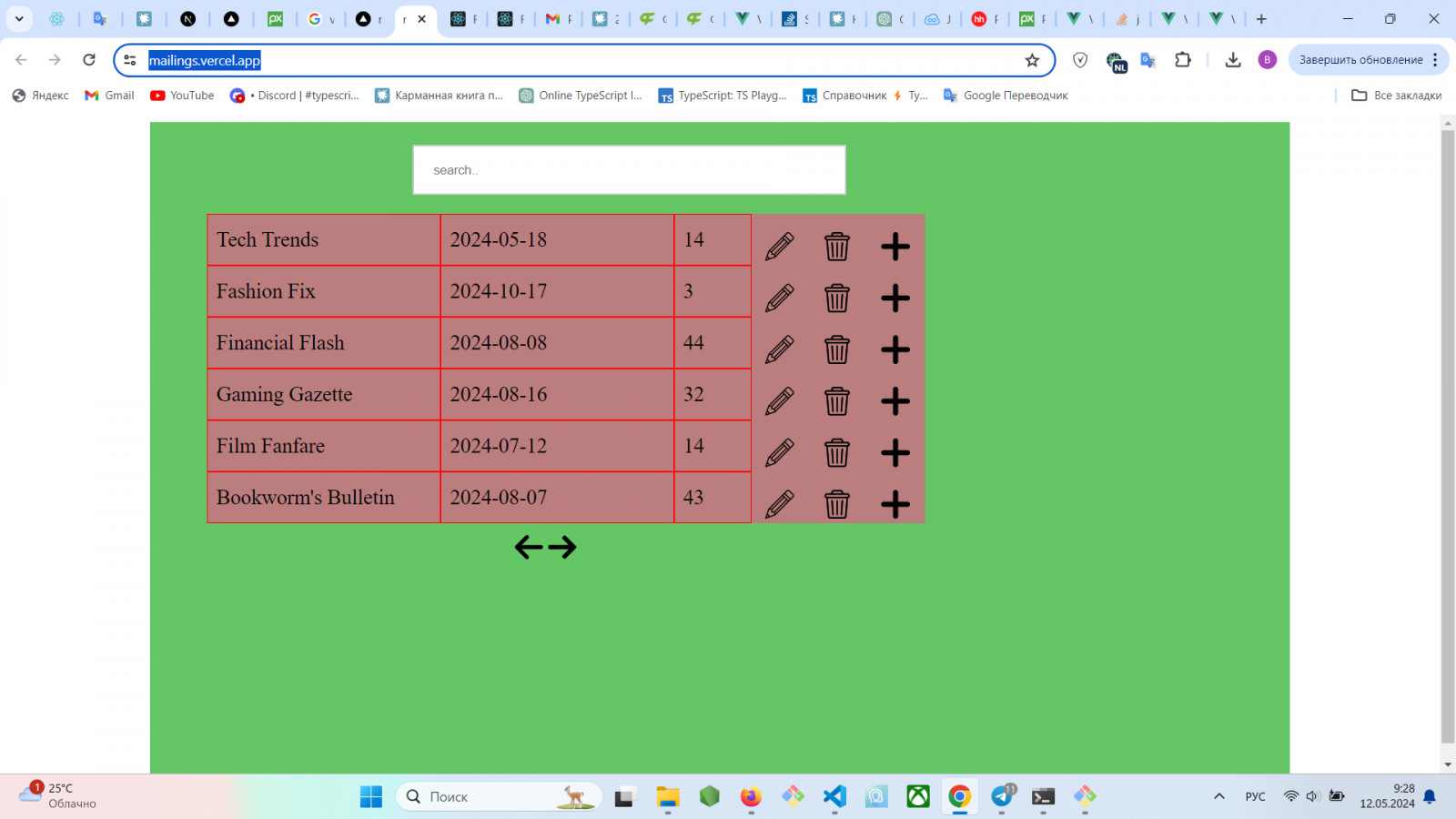Delete the Film Fanfare mailing

point(837,452)
